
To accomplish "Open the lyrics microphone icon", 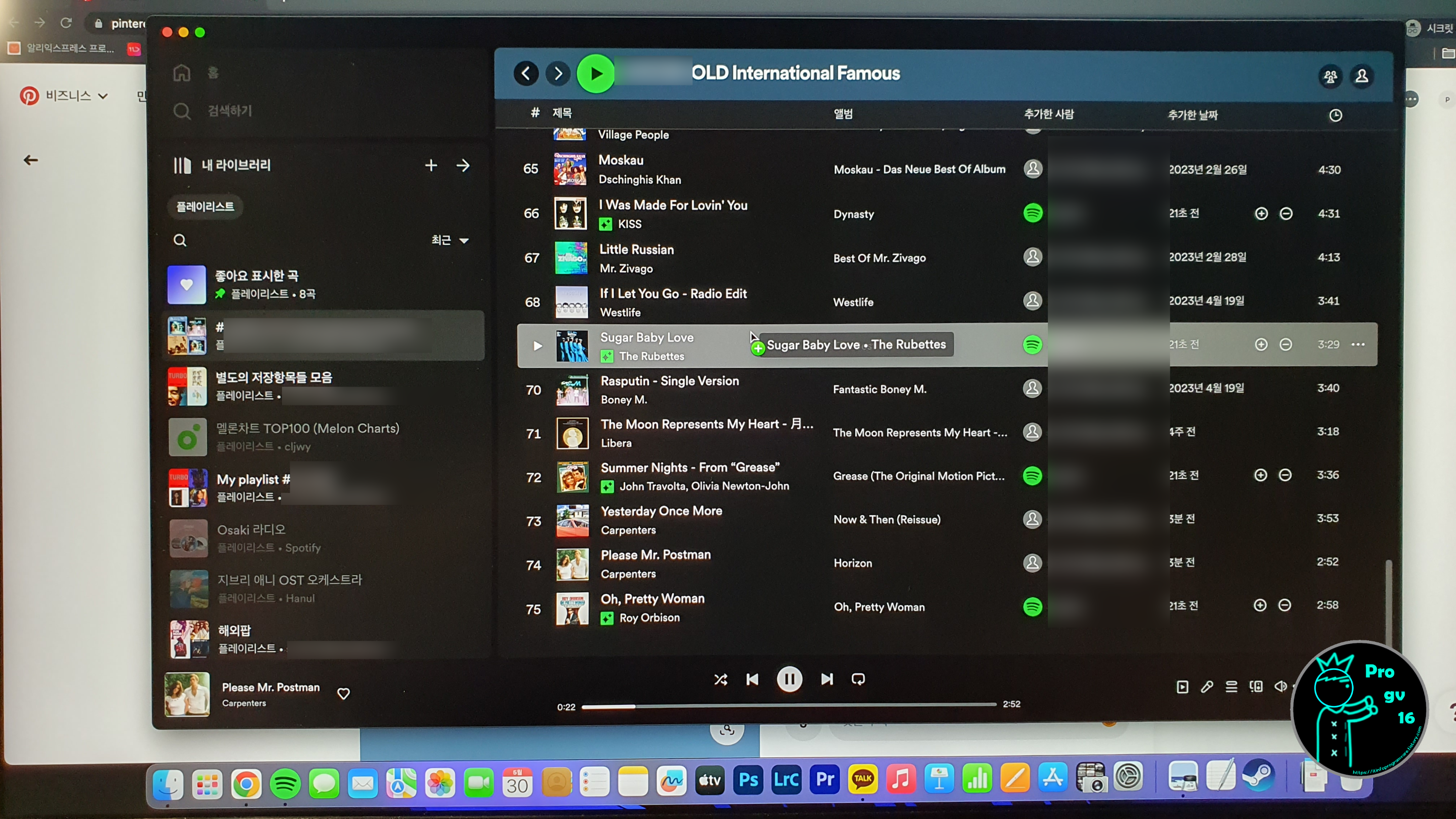I will pos(1207,686).
